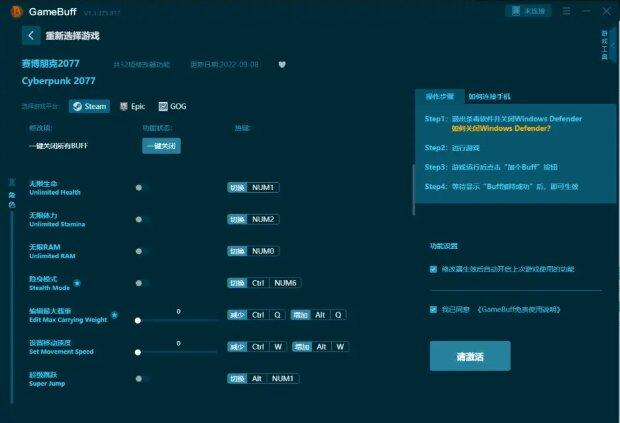The height and width of the screenshot is (423, 620).
Task: Click the heart favorite icon
Action: pos(282,64)
